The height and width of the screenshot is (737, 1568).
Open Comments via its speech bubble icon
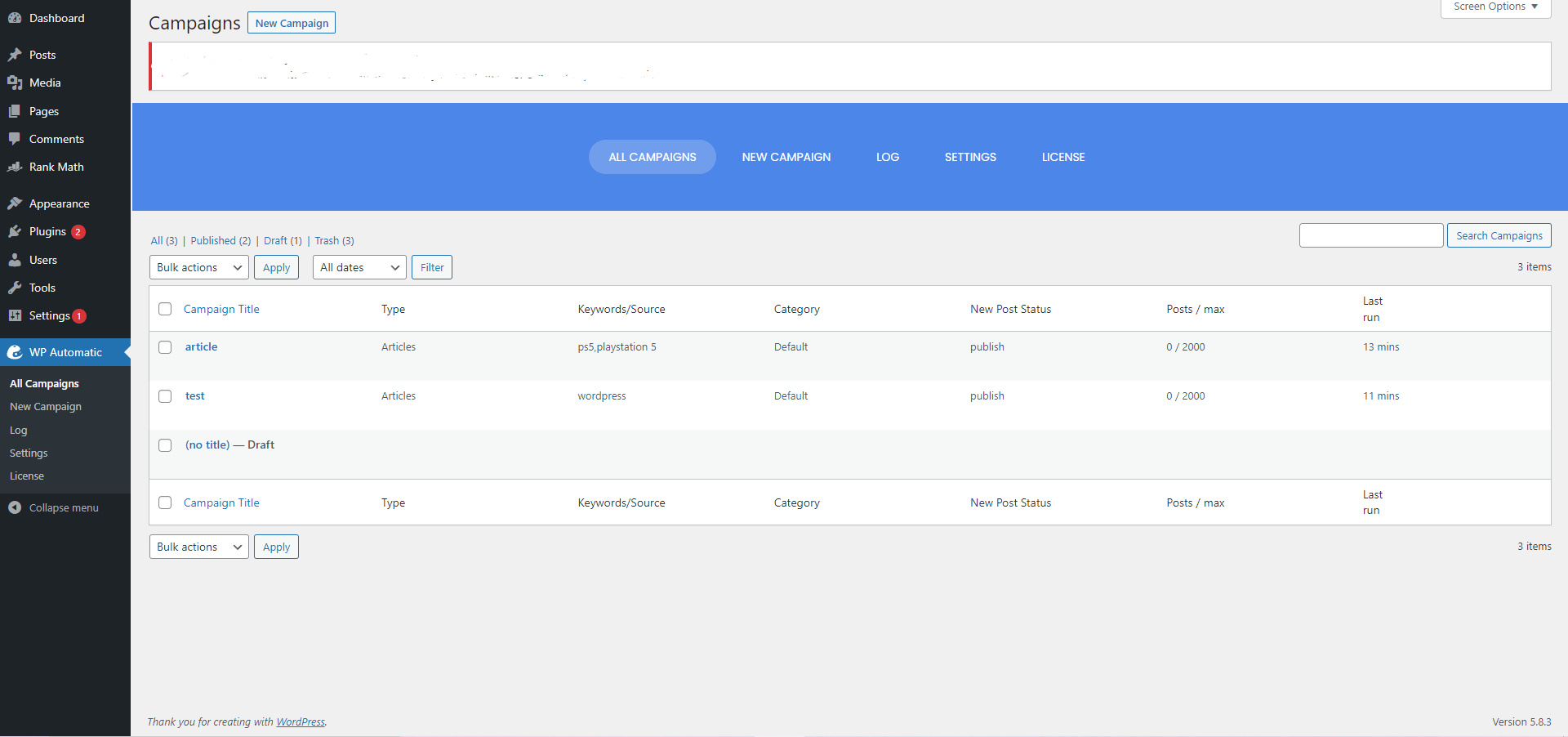click(x=15, y=139)
